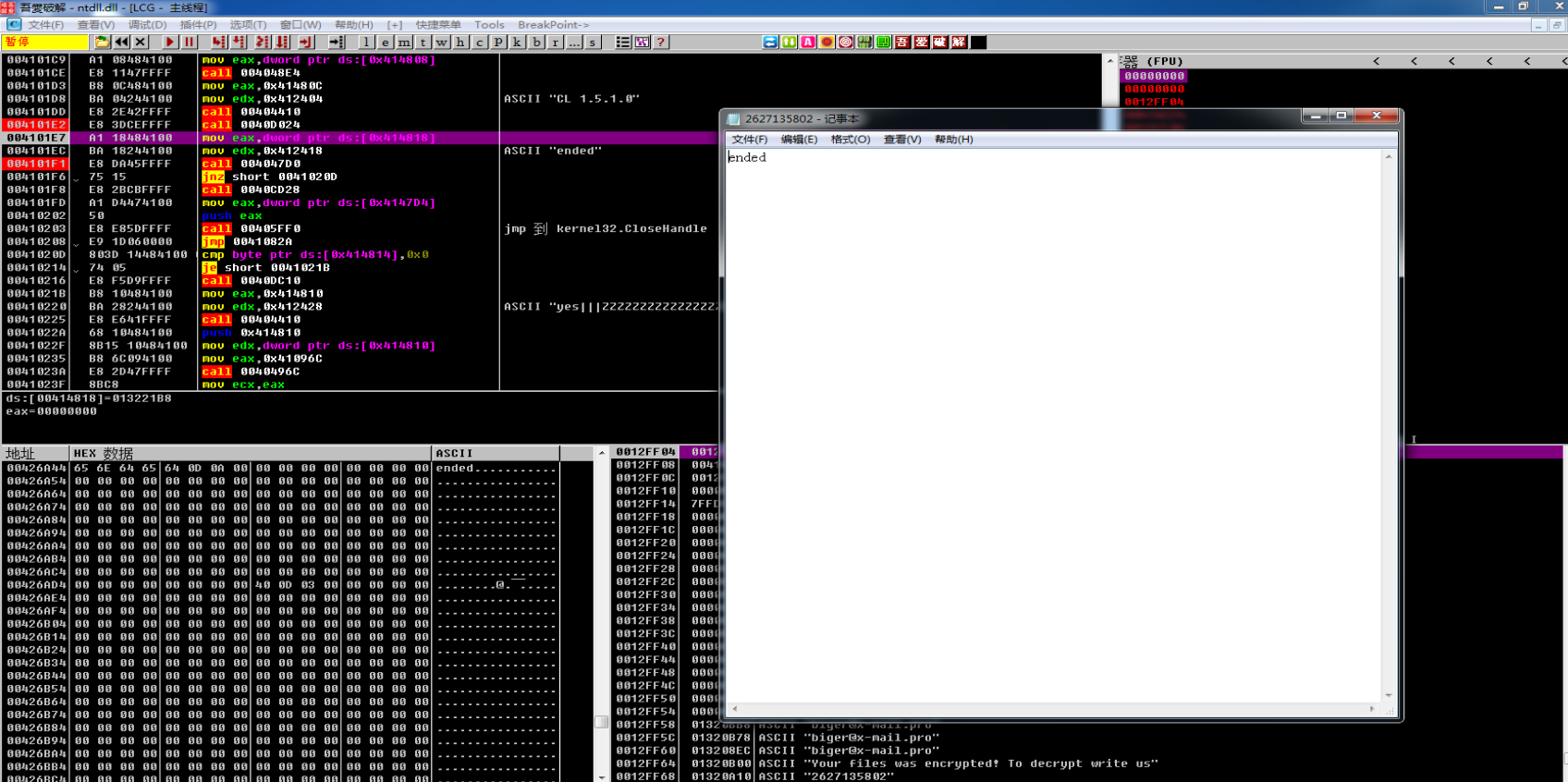Open call stack with 'k' button
Viewport: 1568px width, 782px height.
tap(518, 42)
